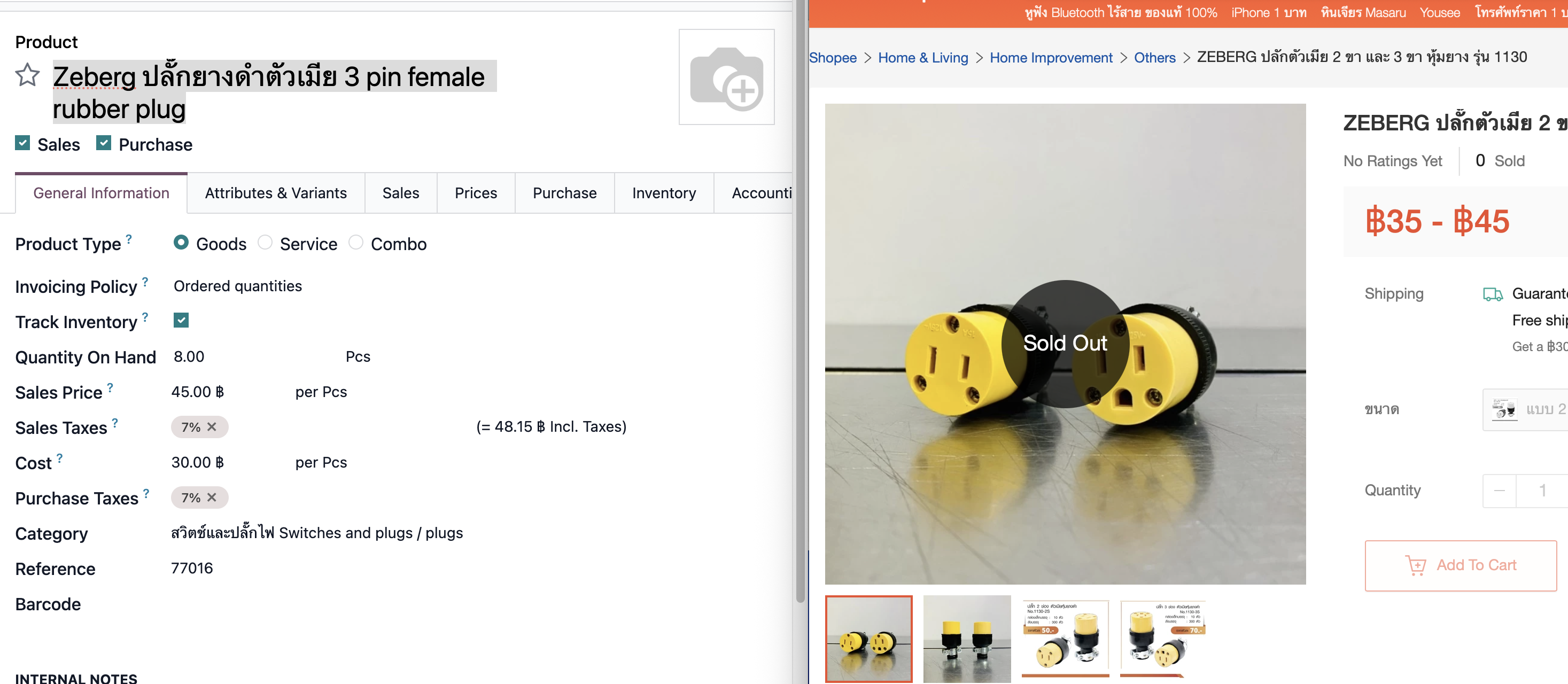The image size is (1568, 684).
Task: Click the favorite star icon beside product name
Action: tap(27, 75)
